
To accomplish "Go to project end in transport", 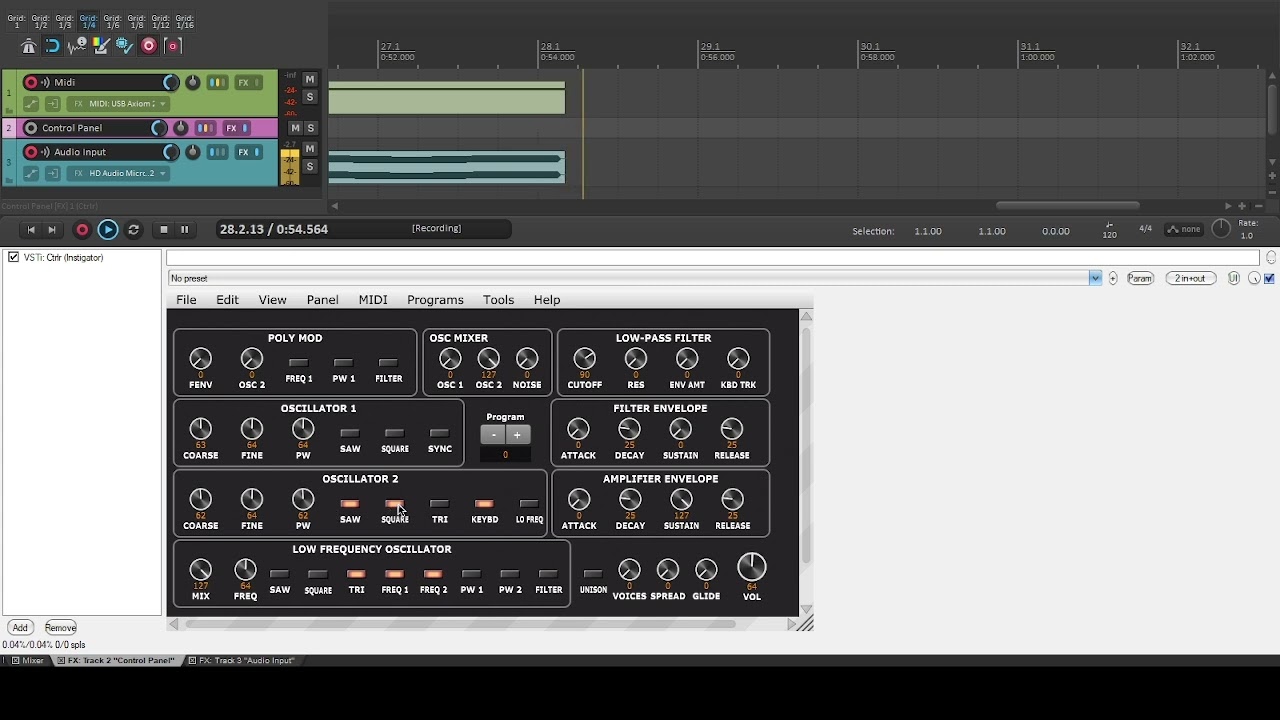I will 52,230.
